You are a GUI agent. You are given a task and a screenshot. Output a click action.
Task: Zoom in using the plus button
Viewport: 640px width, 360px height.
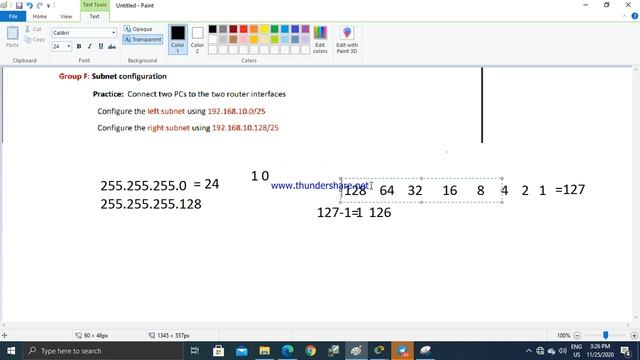[634, 336]
